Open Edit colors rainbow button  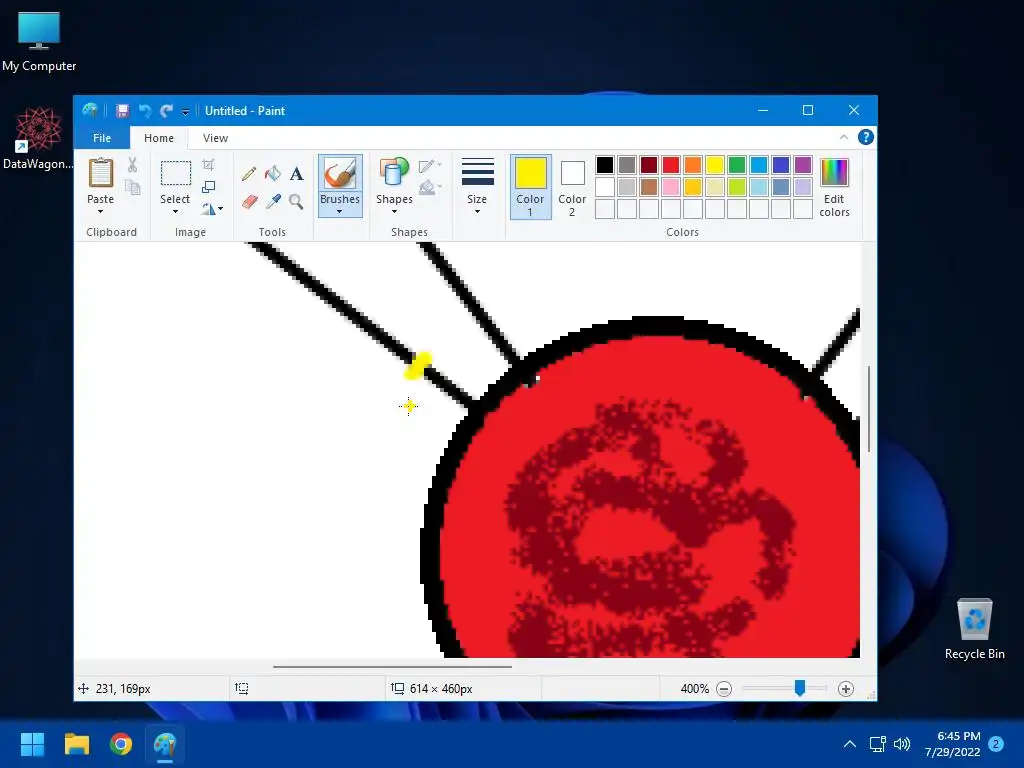pos(835,187)
